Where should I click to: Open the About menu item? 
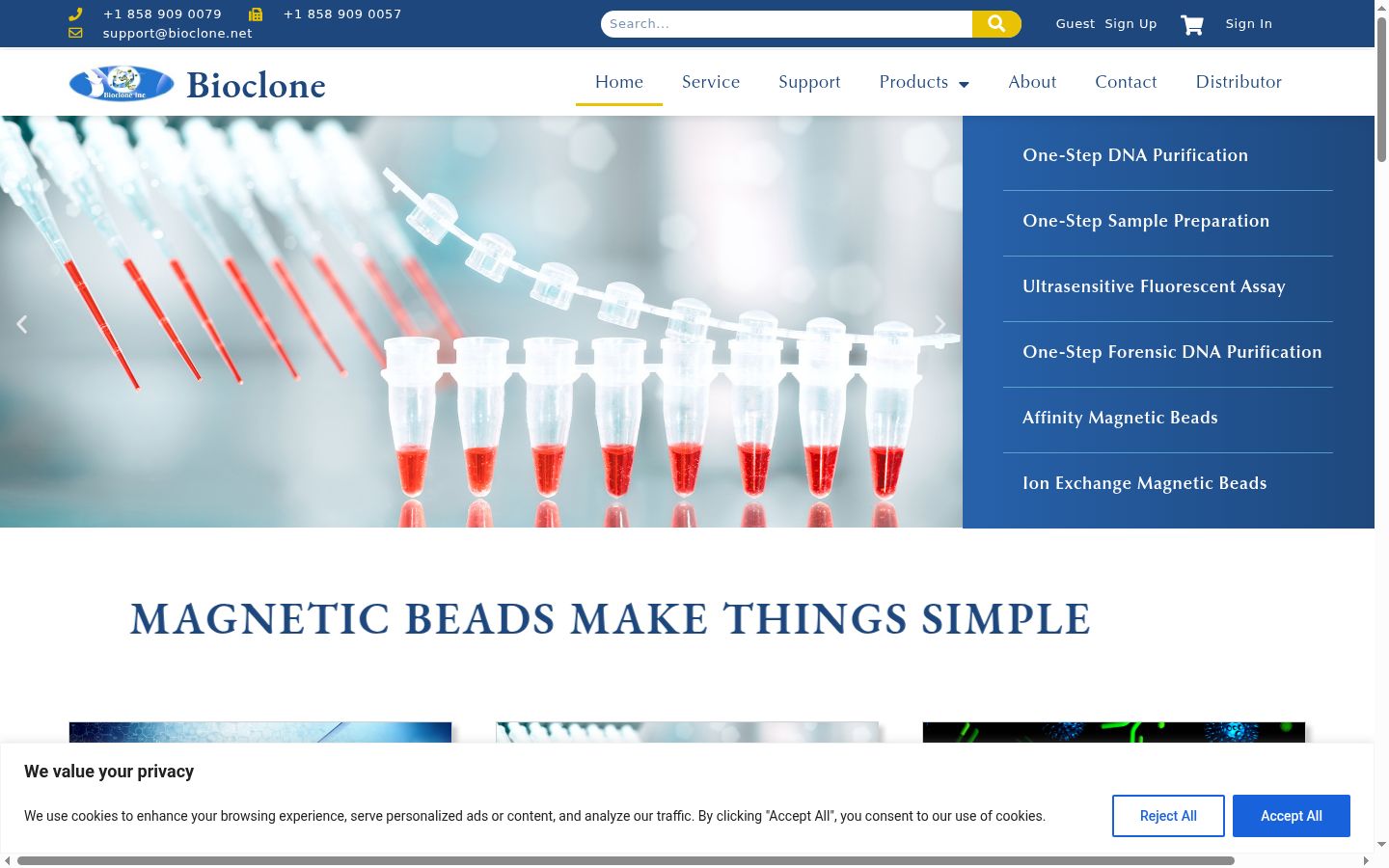coord(1032,82)
